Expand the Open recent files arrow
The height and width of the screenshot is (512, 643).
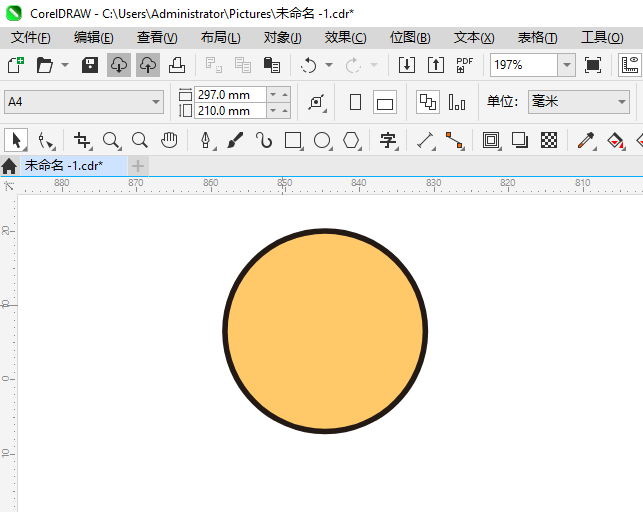point(65,65)
